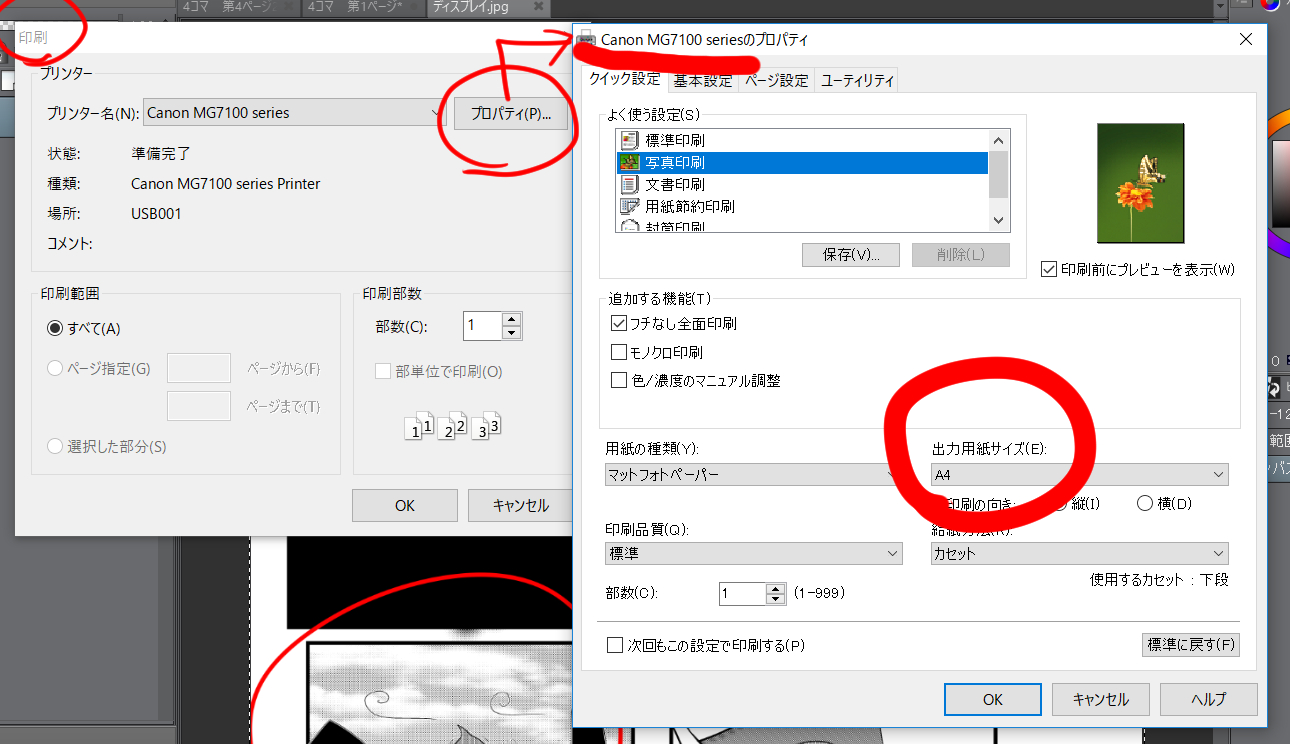Enable 次回もこの設定で印刷する(P) checkbox
The image size is (1290, 744).
(x=615, y=645)
